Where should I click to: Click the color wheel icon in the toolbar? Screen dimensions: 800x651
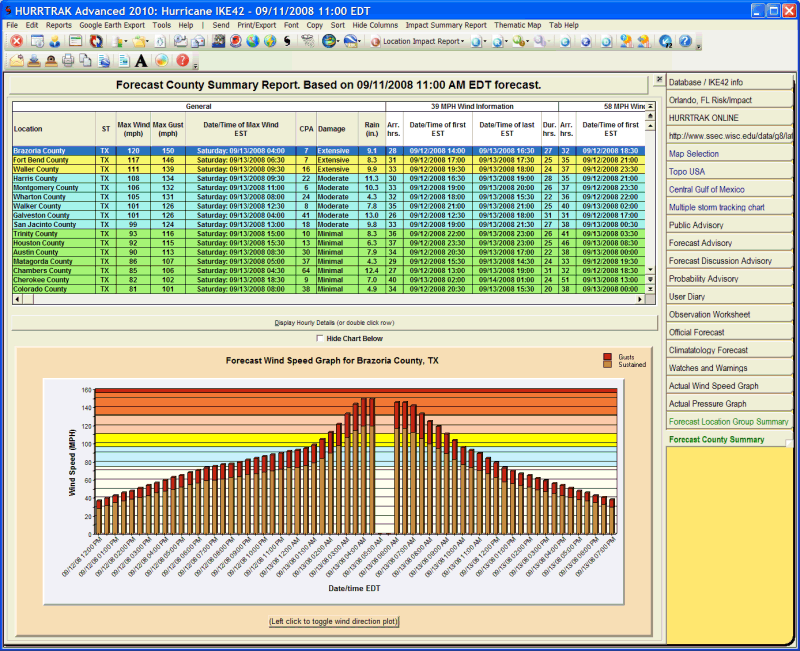[x=160, y=61]
